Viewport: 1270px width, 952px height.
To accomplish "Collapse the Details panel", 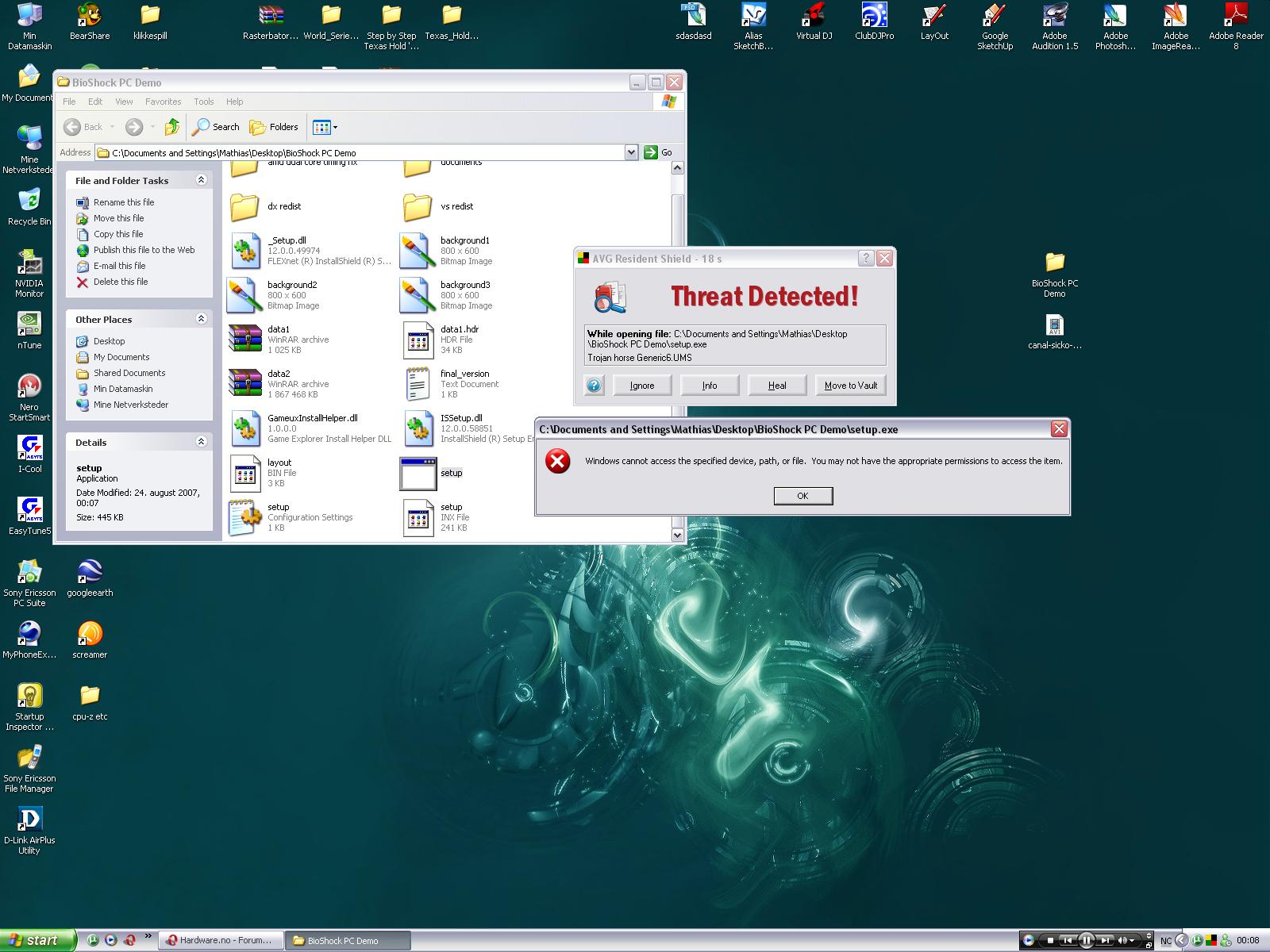I will (x=201, y=442).
